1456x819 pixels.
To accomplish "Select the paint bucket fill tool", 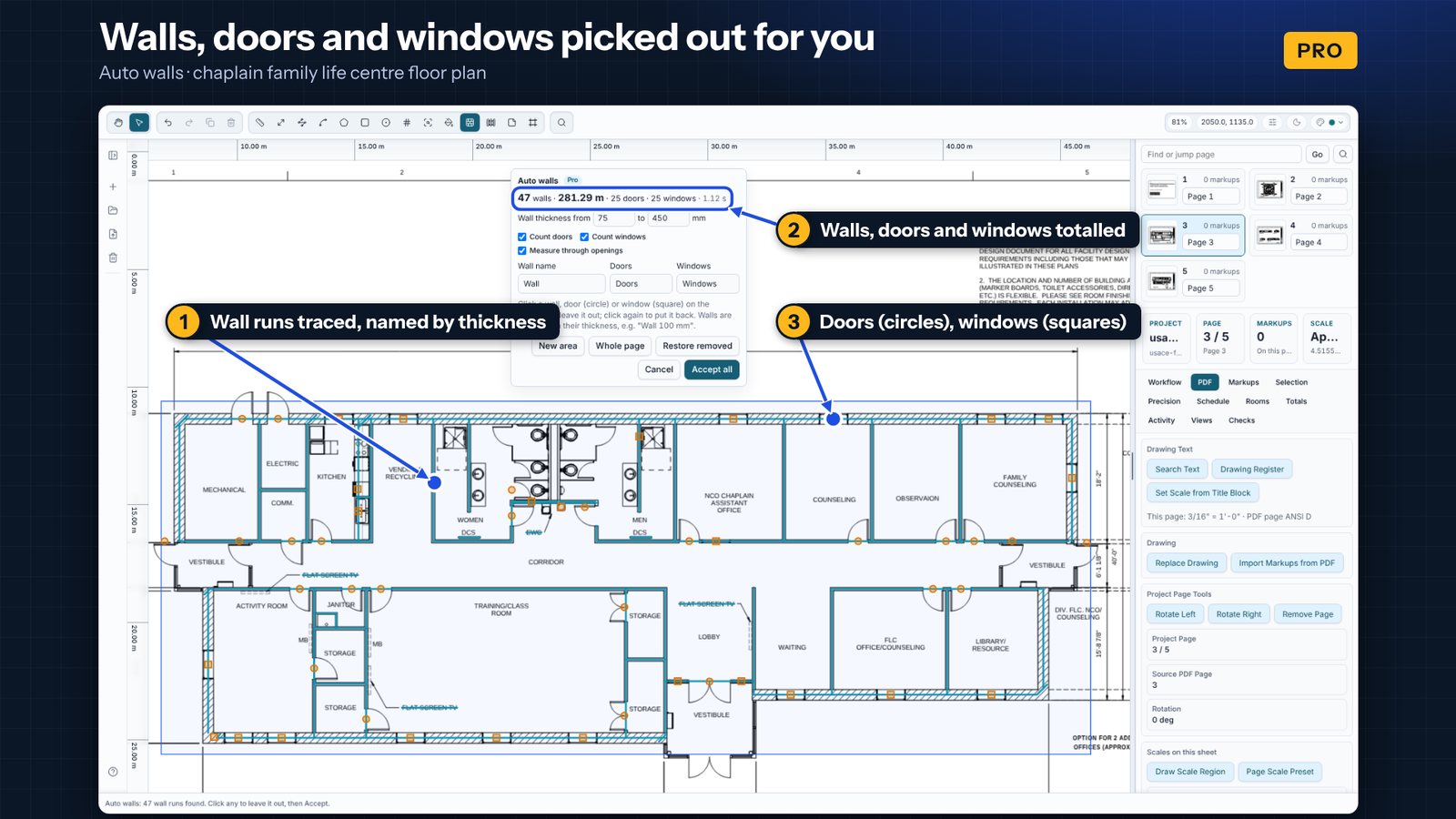I will [449, 122].
